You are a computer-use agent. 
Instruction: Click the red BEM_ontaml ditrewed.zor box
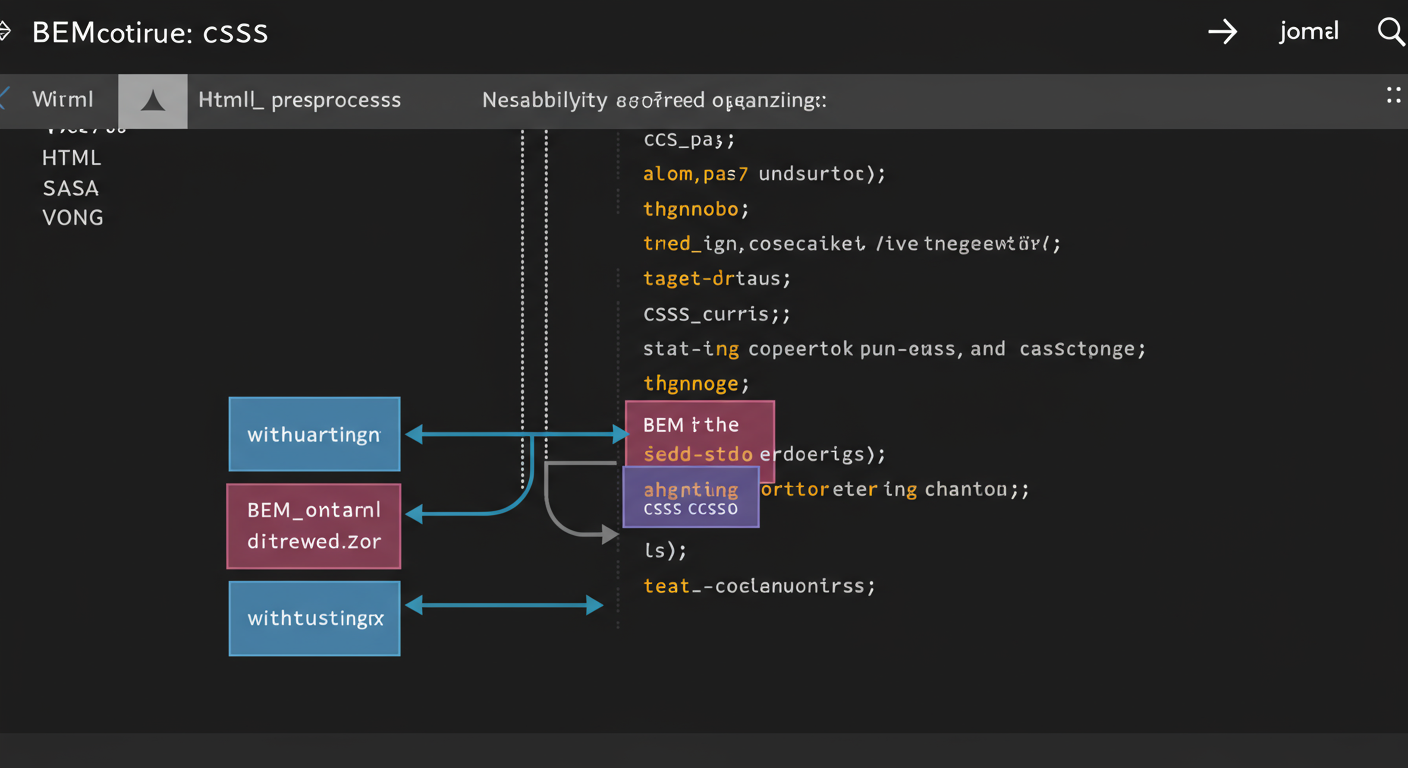(314, 527)
